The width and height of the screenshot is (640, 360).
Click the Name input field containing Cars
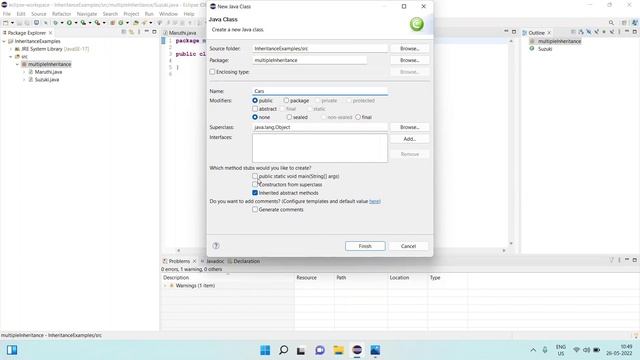point(320,91)
